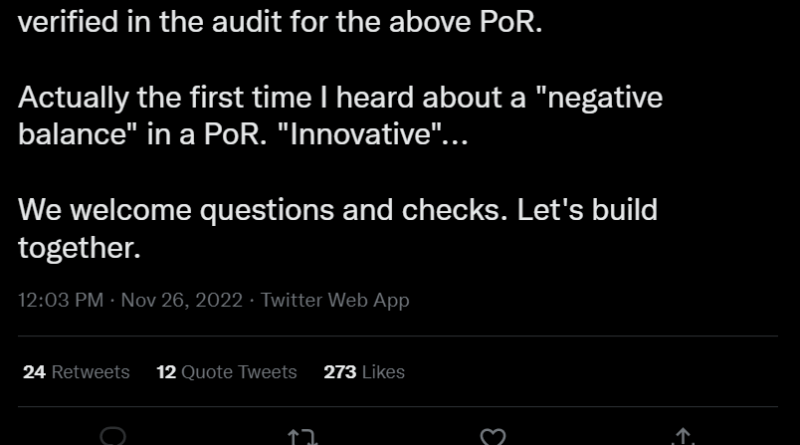Click the word "together."
800x445 pixels.
[x=80, y=247]
